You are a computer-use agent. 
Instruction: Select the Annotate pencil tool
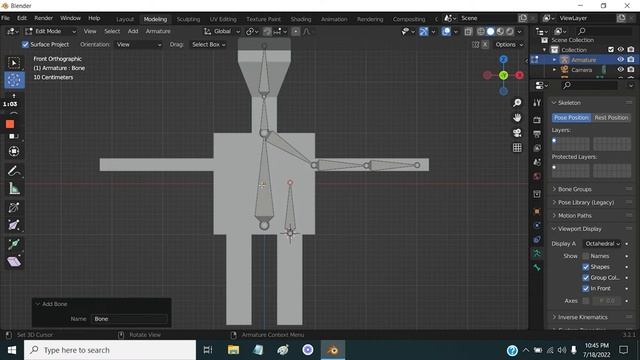pos(14,171)
